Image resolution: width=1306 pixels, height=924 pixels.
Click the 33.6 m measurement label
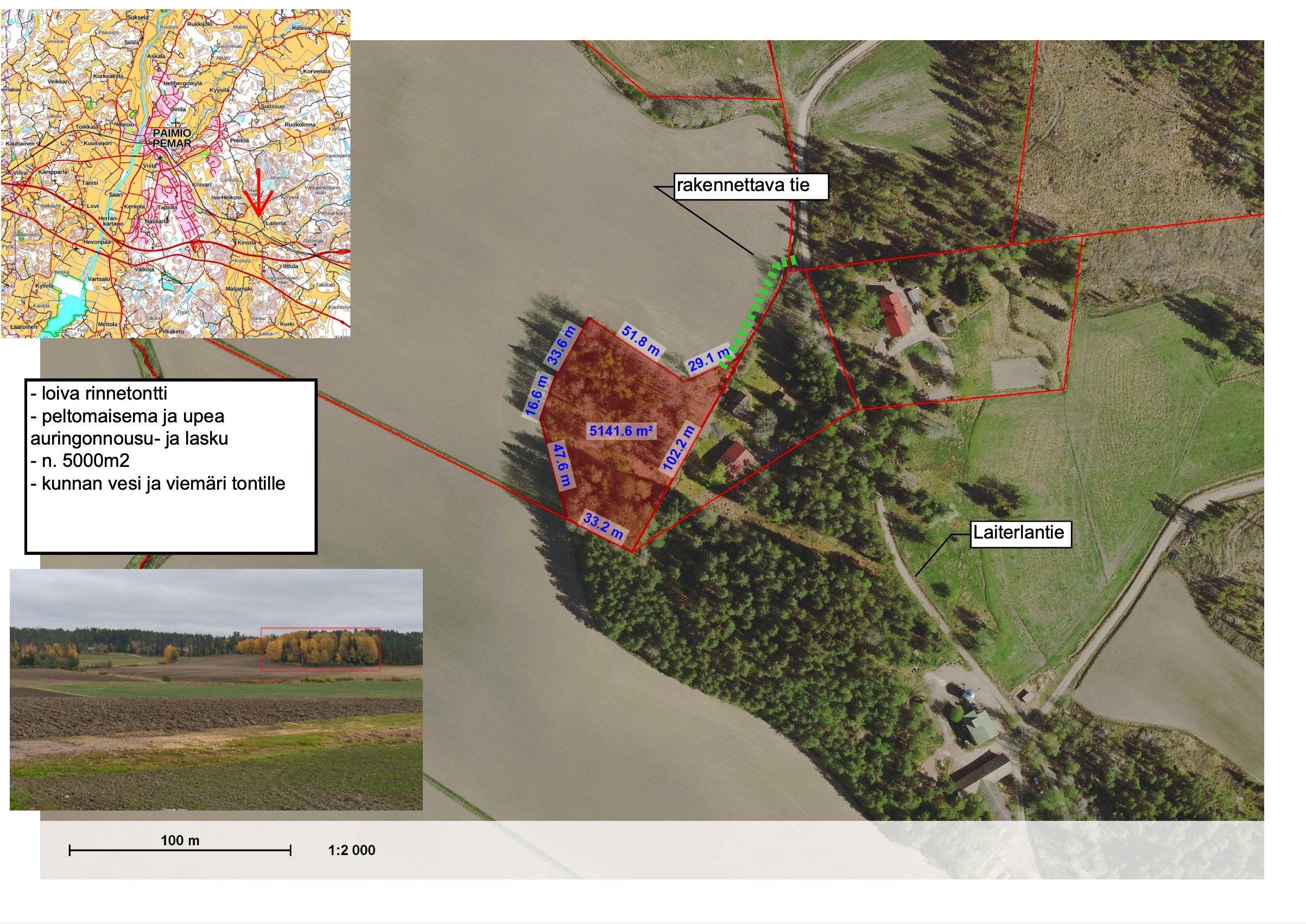click(x=561, y=345)
